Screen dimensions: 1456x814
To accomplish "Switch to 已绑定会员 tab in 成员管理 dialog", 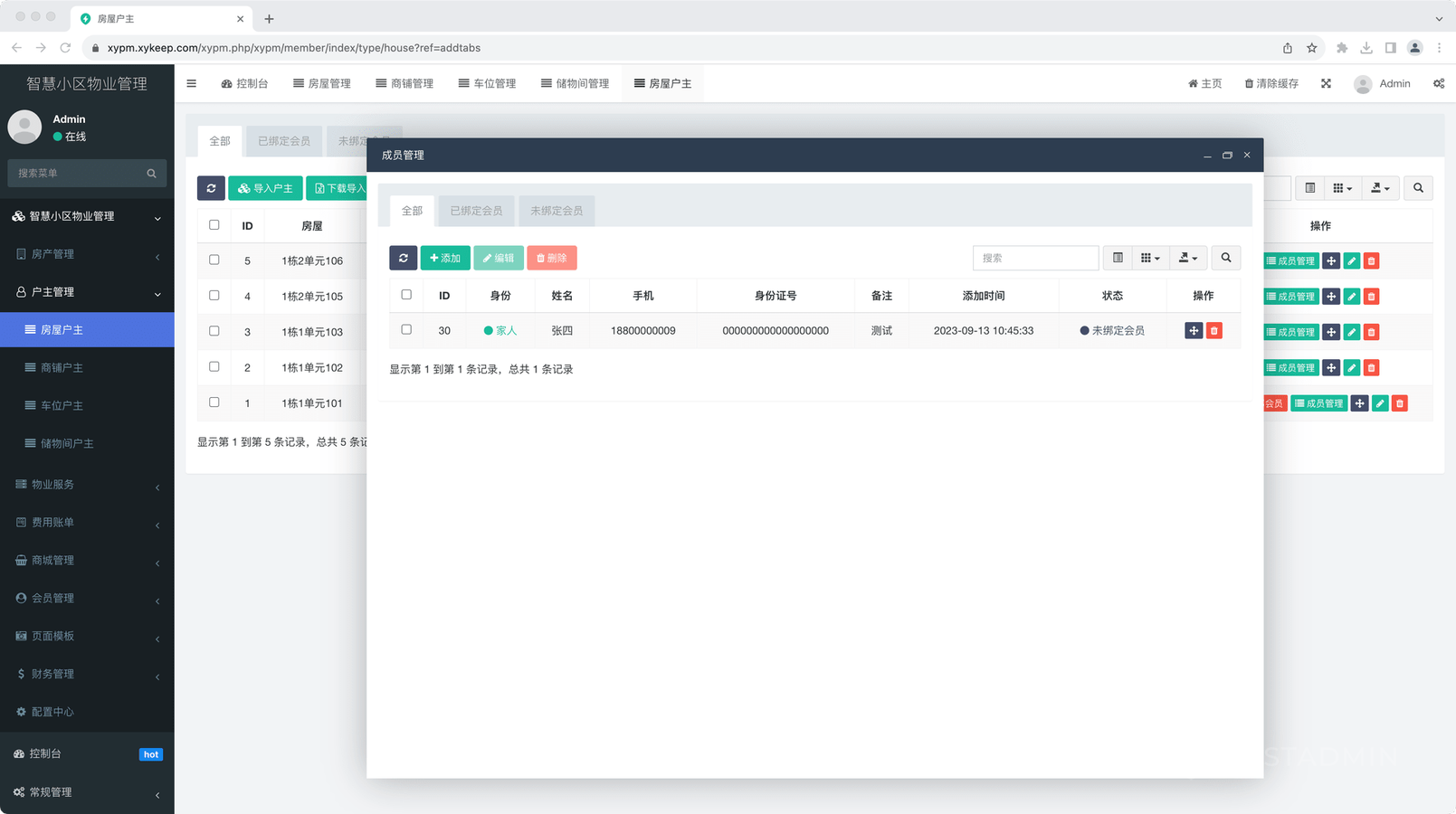I will [476, 211].
